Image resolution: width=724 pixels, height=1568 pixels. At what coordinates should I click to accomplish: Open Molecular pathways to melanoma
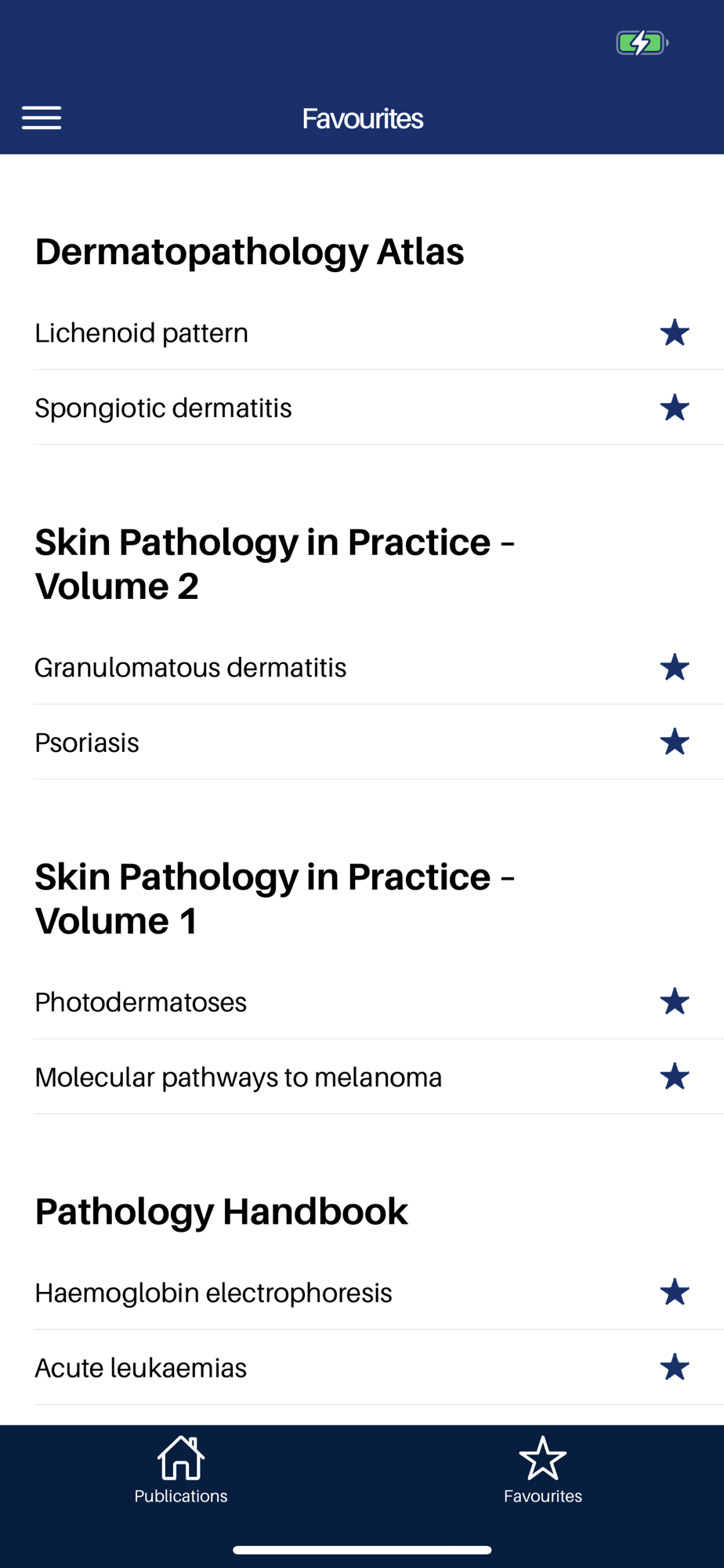[x=238, y=1077]
